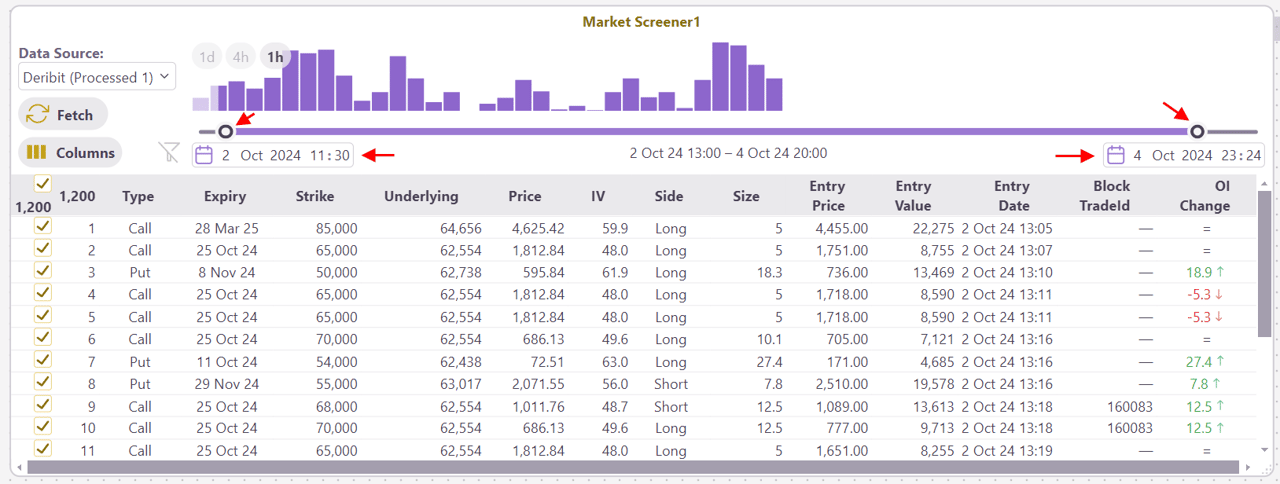Click the purple range slider track
The image size is (1280, 484).
pyautogui.click(x=711, y=131)
